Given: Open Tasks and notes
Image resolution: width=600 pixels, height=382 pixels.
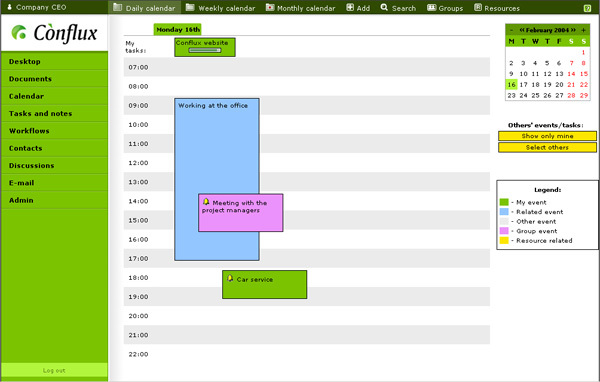Looking at the screenshot, I should [54, 114].
